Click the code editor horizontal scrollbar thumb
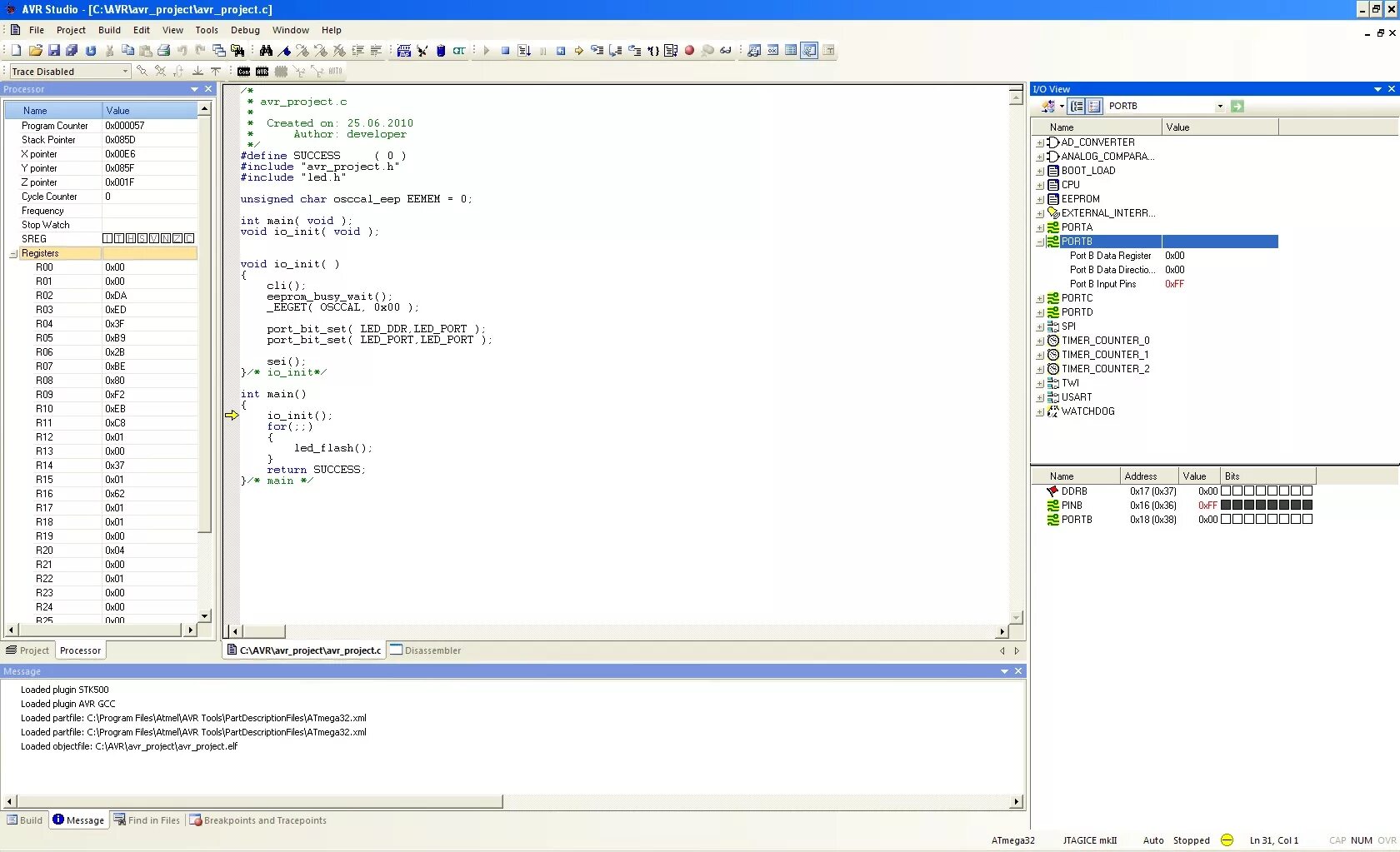This screenshot has width=1400, height=852. pyautogui.click(x=264, y=632)
